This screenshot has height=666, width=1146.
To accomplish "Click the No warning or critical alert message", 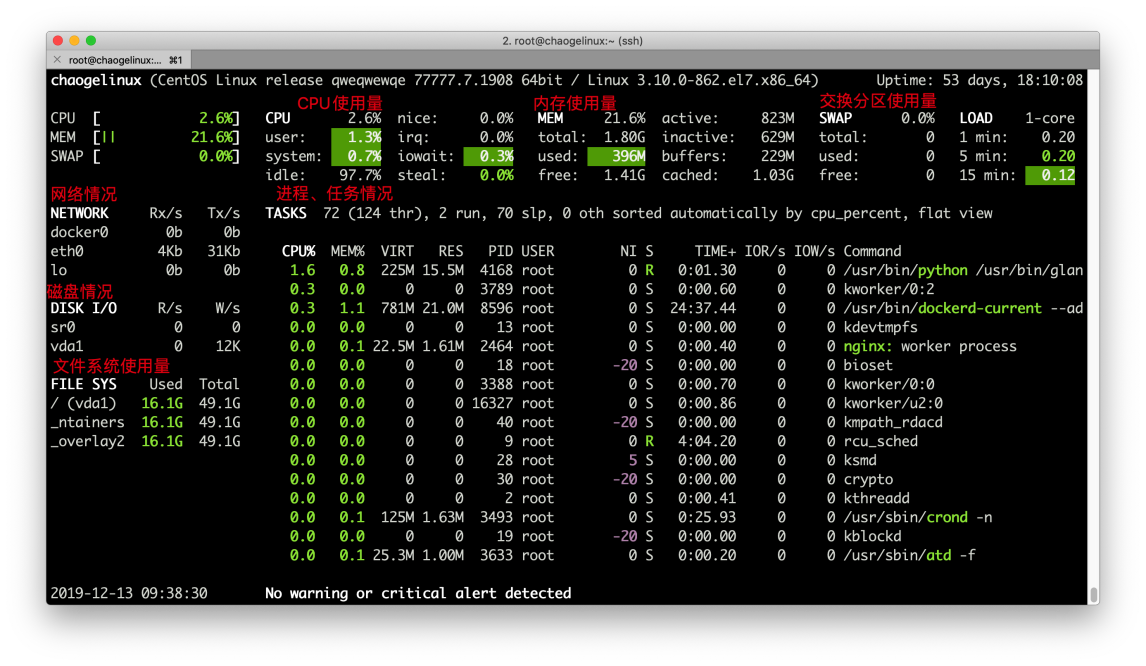I will pyautogui.click(x=418, y=594).
